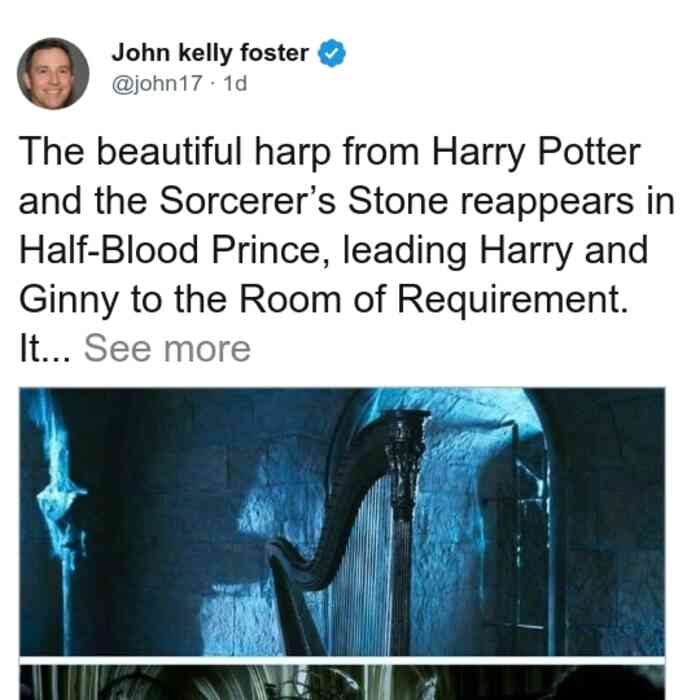Click the blue verified checkmark badge

point(331,53)
